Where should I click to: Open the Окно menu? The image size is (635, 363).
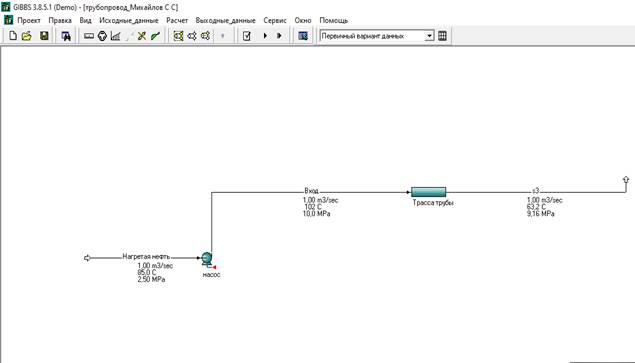pyautogui.click(x=303, y=20)
